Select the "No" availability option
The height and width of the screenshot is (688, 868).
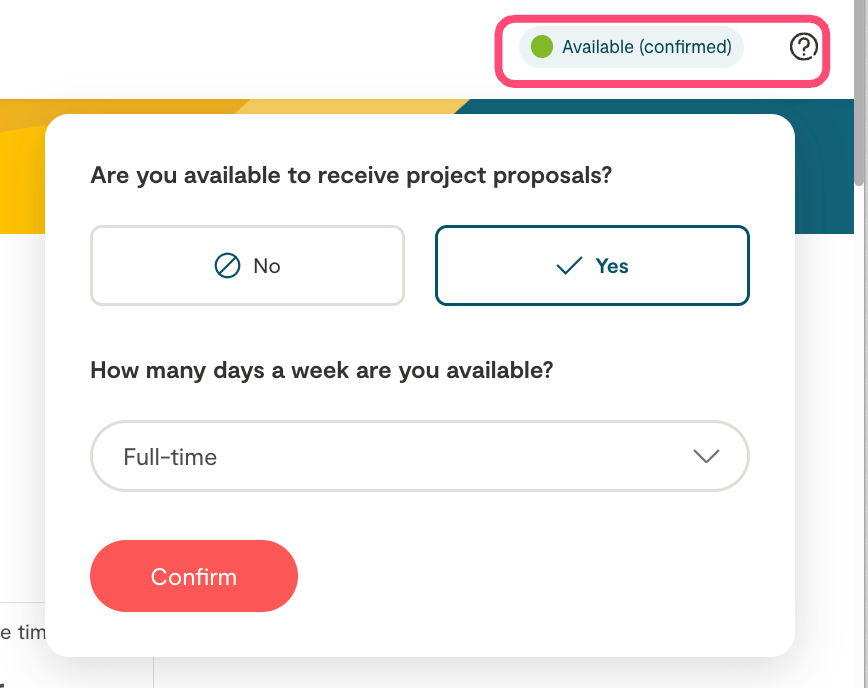pos(247,265)
